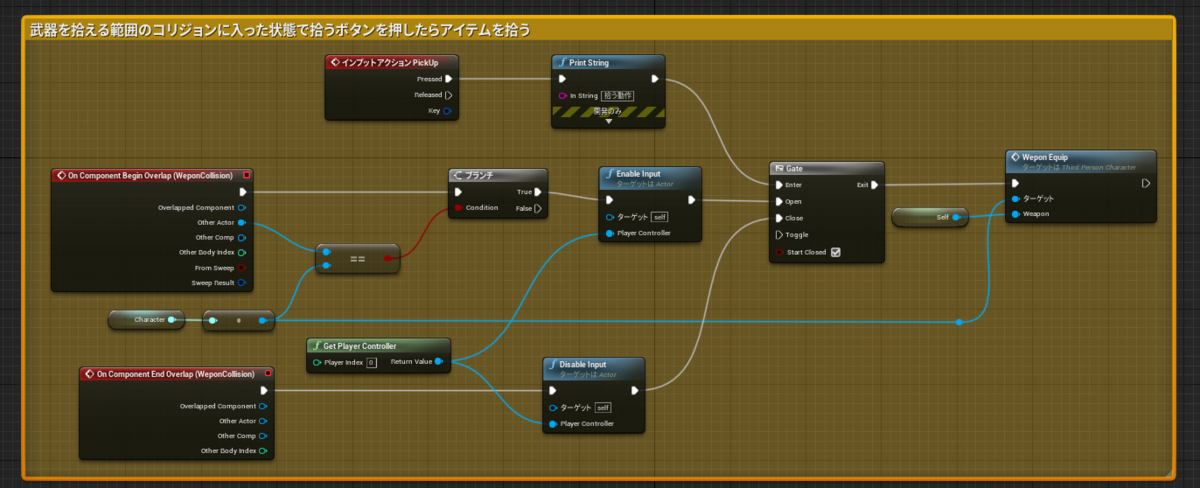Click the Pressed exec pin on InputAction PickUp
The width and height of the screenshot is (1200, 488).
coord(448,79)
